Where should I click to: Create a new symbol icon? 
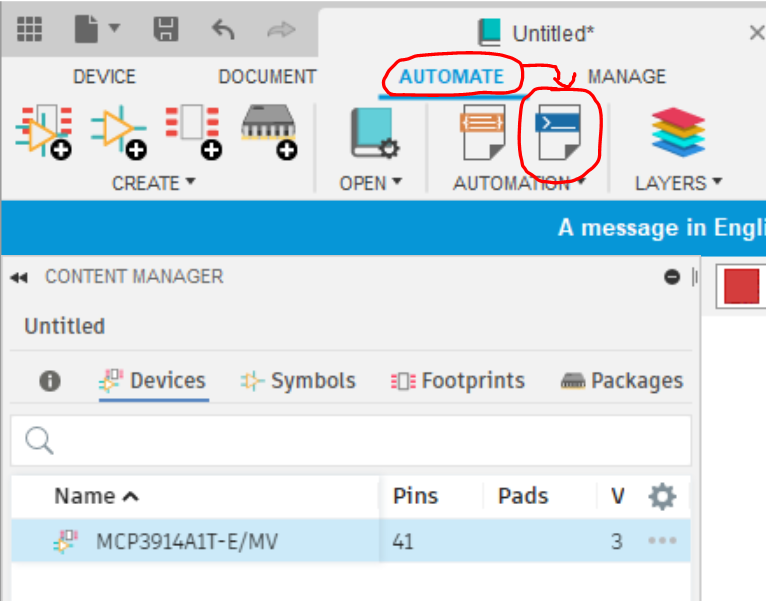click(119, 131)
